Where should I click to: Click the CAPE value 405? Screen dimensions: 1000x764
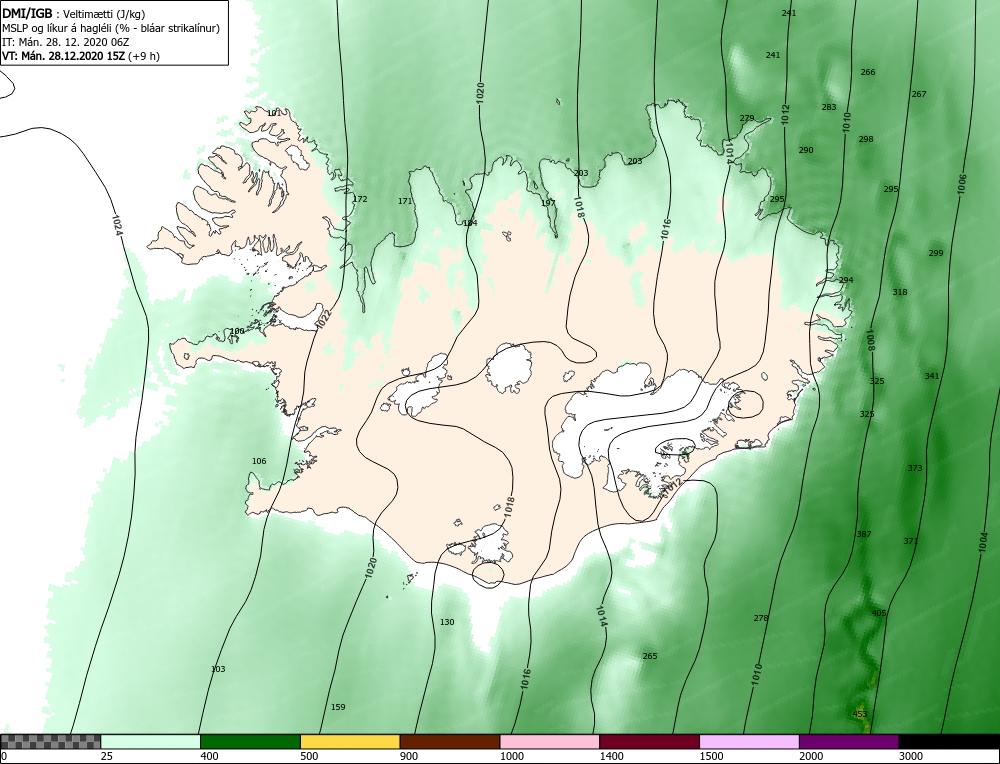(879, 613)
